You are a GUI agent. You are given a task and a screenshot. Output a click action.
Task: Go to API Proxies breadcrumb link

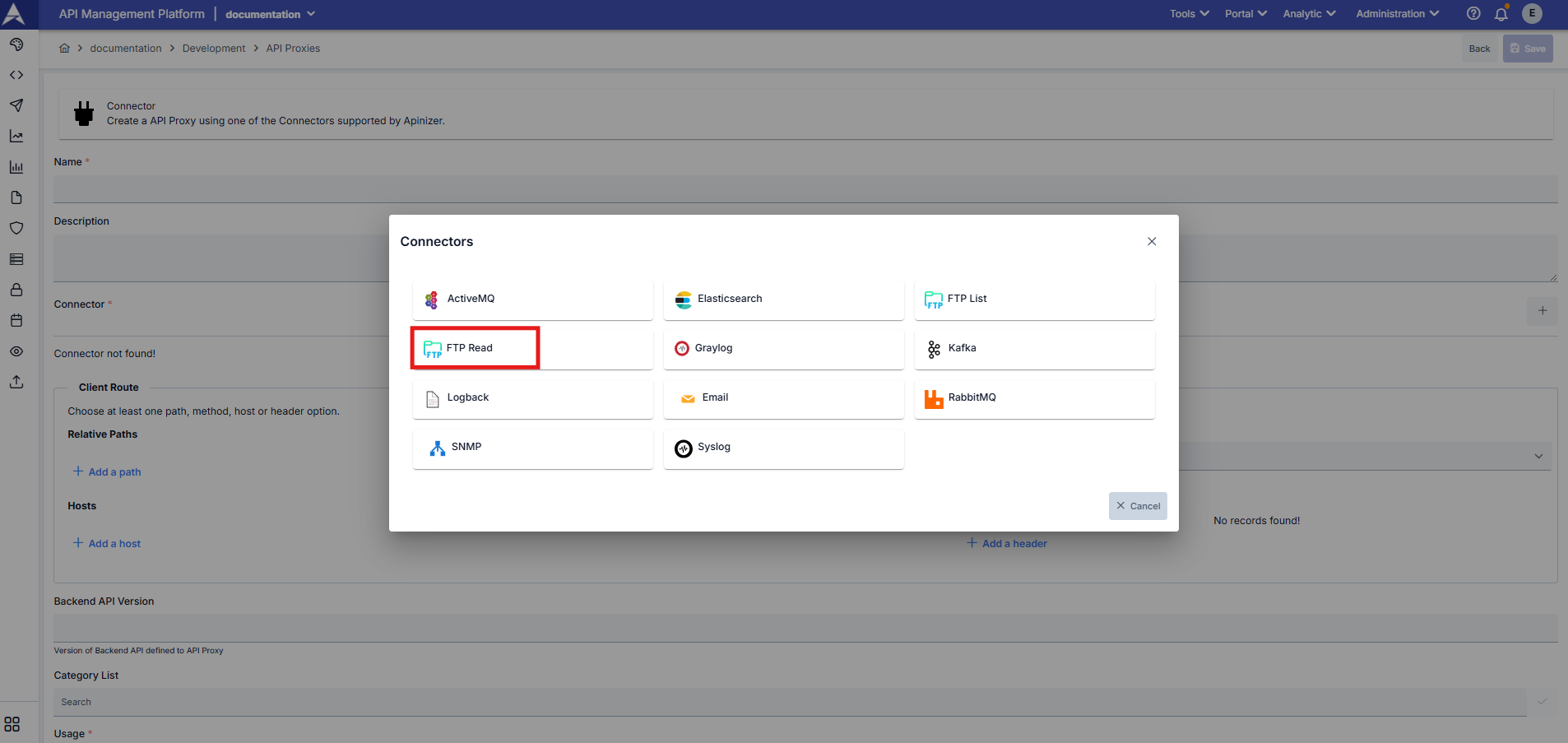tap(293, 49)
